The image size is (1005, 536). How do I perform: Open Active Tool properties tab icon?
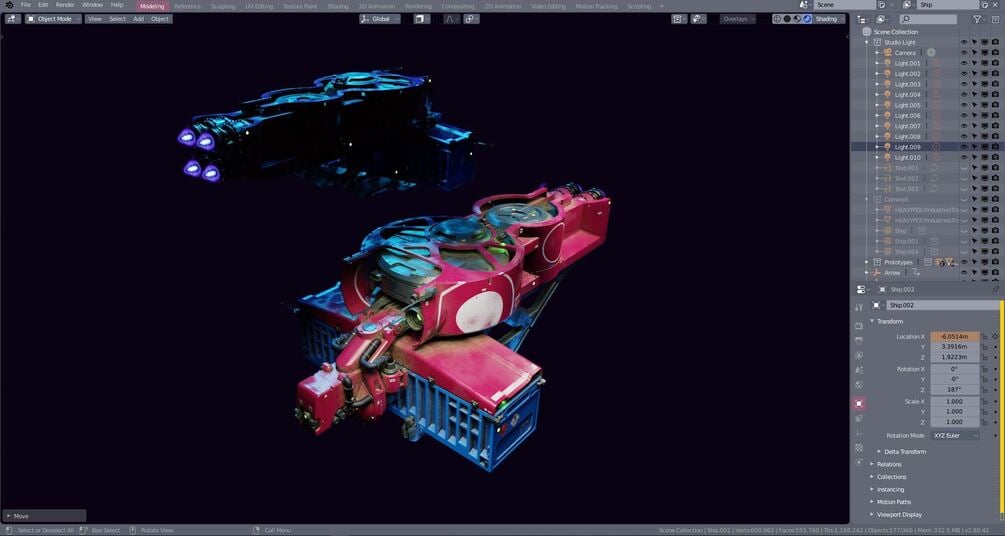(x=859, y=307)
